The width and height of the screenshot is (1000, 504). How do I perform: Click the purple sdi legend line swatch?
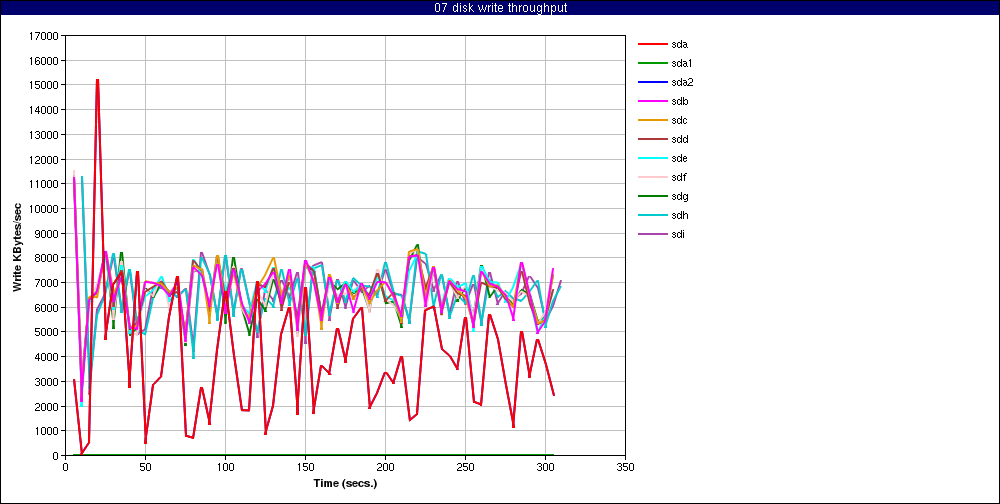(652, 234)
